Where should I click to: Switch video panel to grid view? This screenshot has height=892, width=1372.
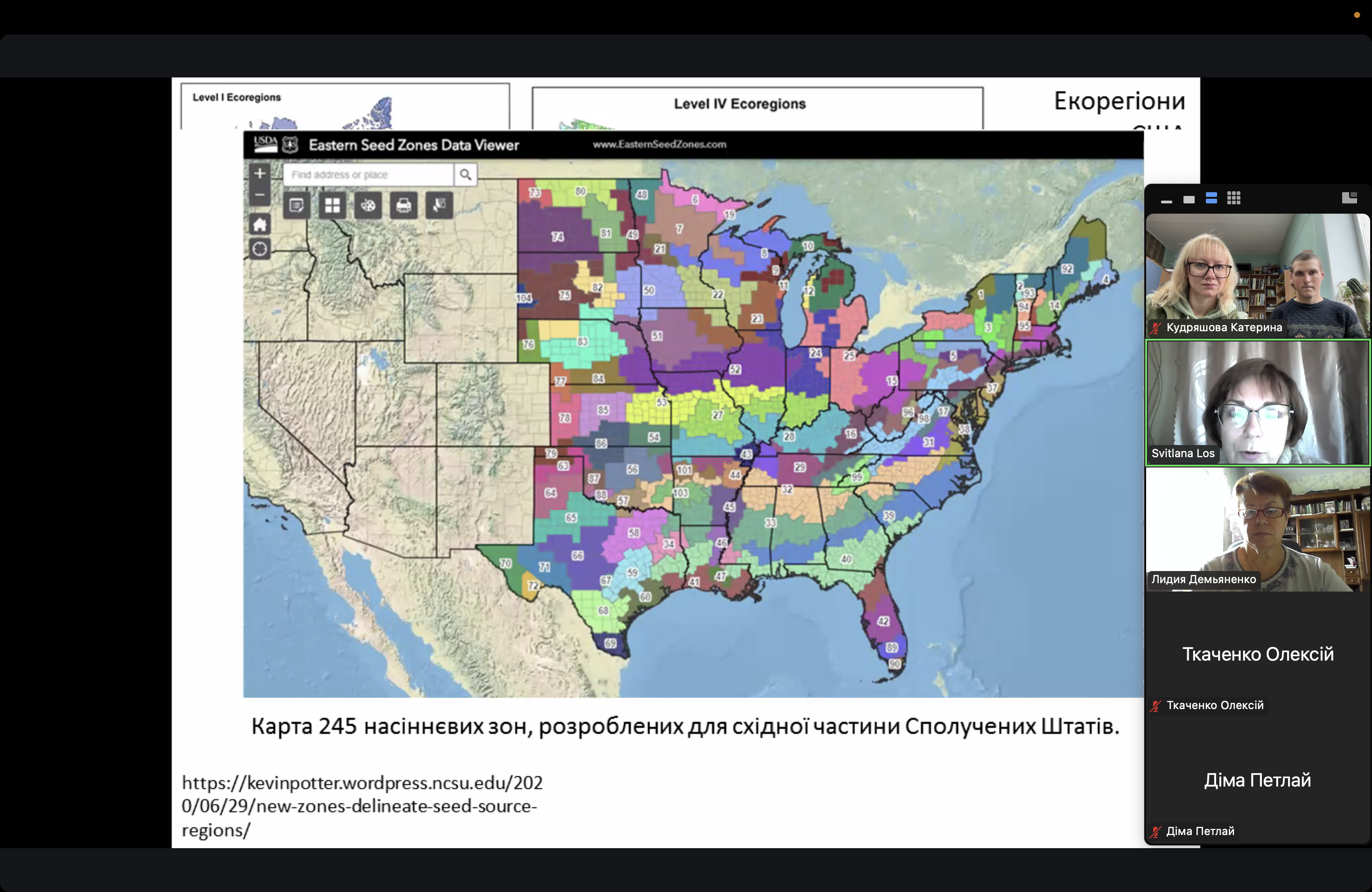click(x=1234, y=198)
